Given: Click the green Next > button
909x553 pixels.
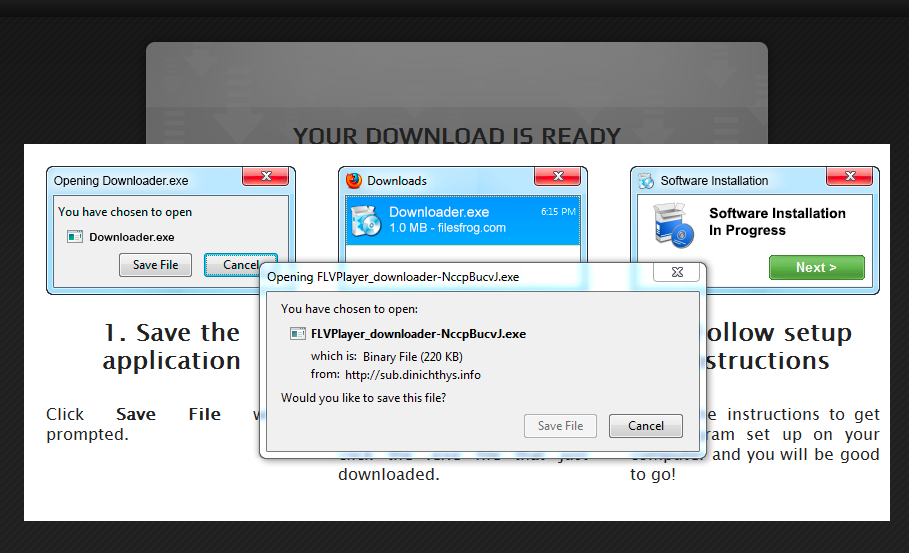Looking at the screenshot, I should 816,267.
